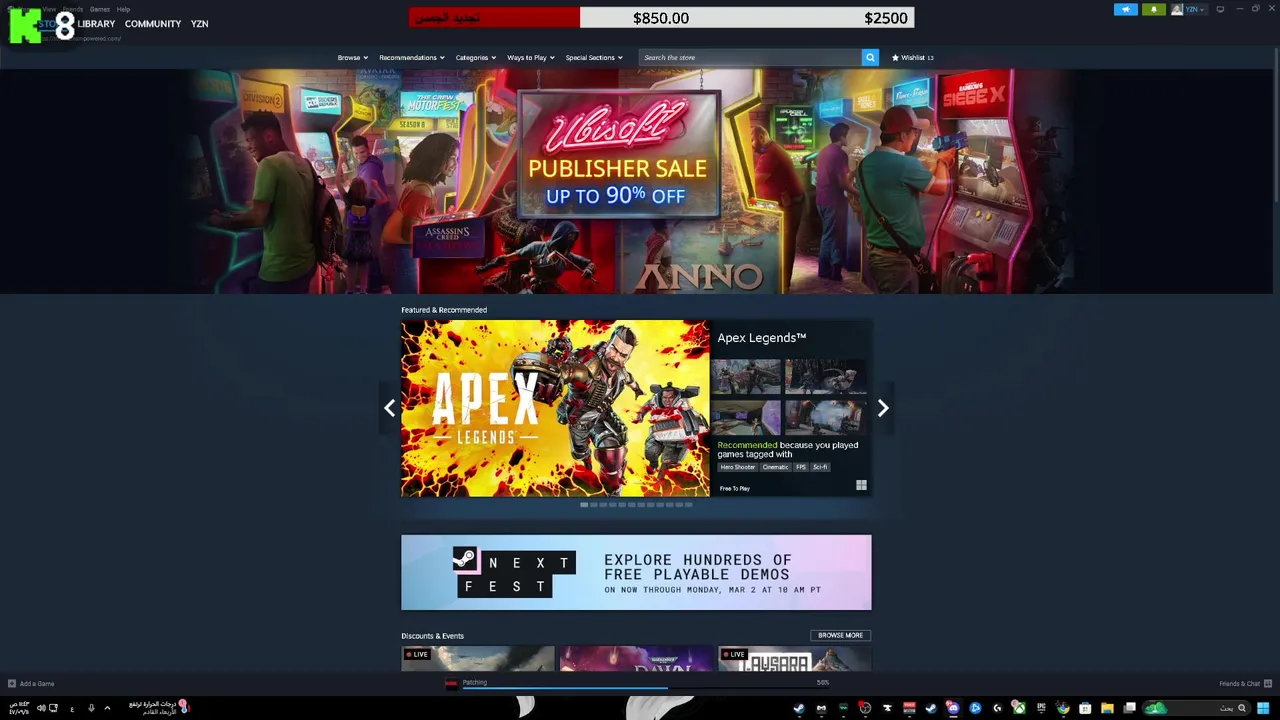The height and width of the screenshot is (720, 1280).
Task: Open Microsoft Store from the taskbar
Action: coord(1085,708)
